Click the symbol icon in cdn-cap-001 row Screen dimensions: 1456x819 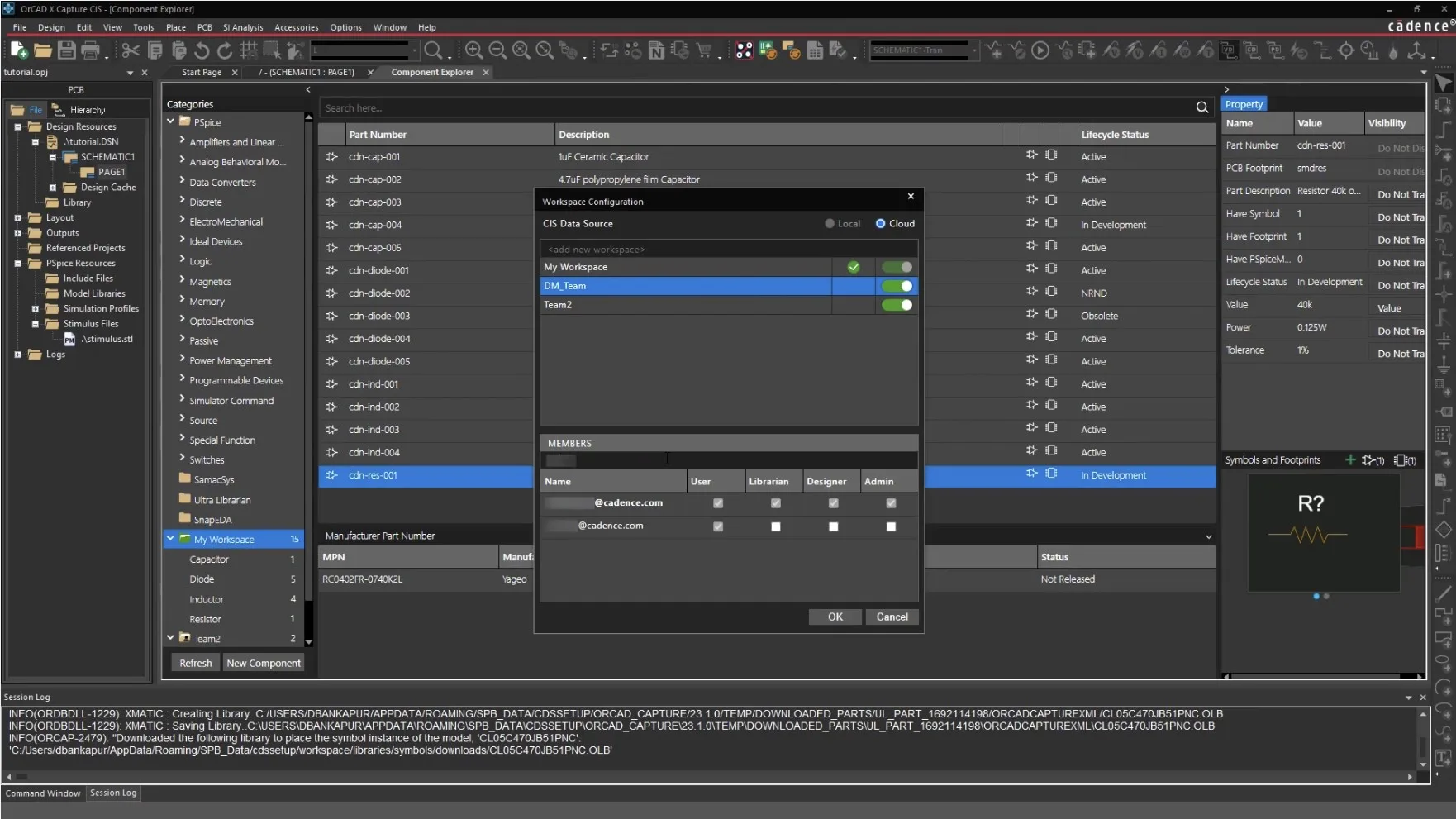[1031, 155]
